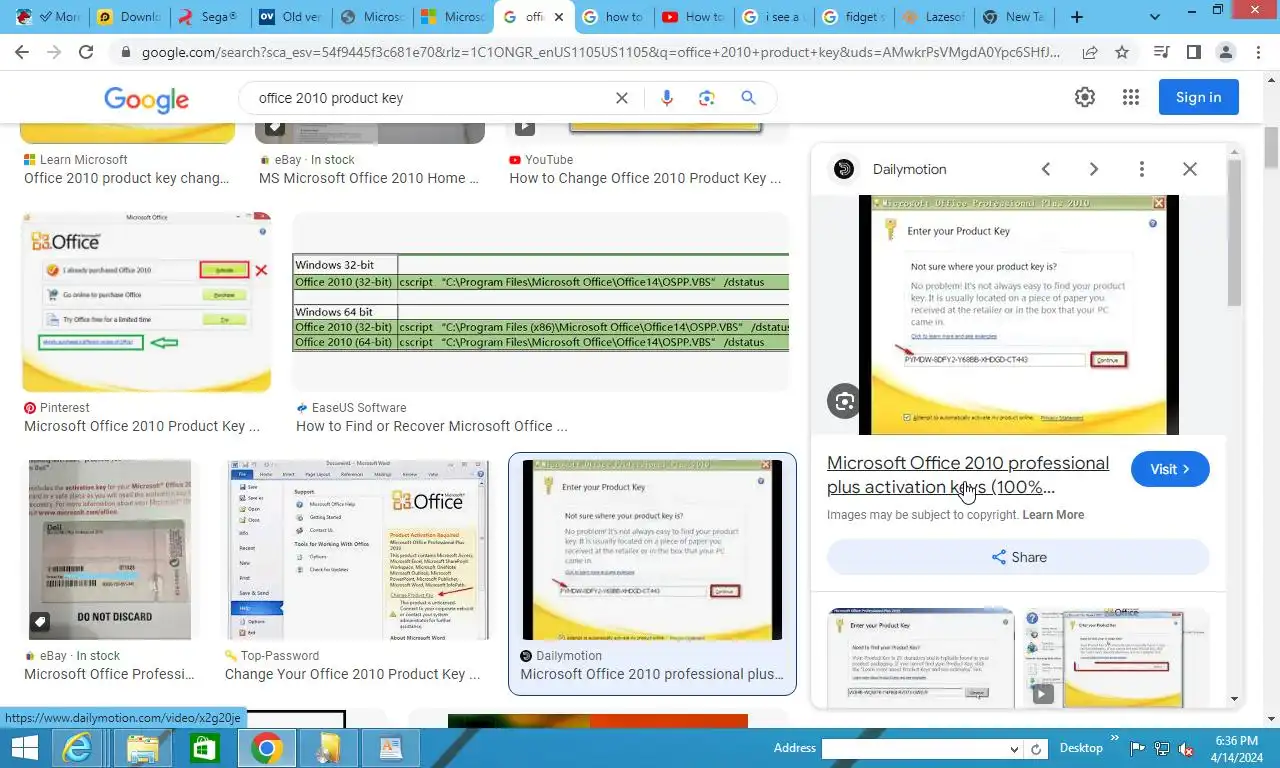Expand the taskbar Address dropdown

coord(1014,749)
